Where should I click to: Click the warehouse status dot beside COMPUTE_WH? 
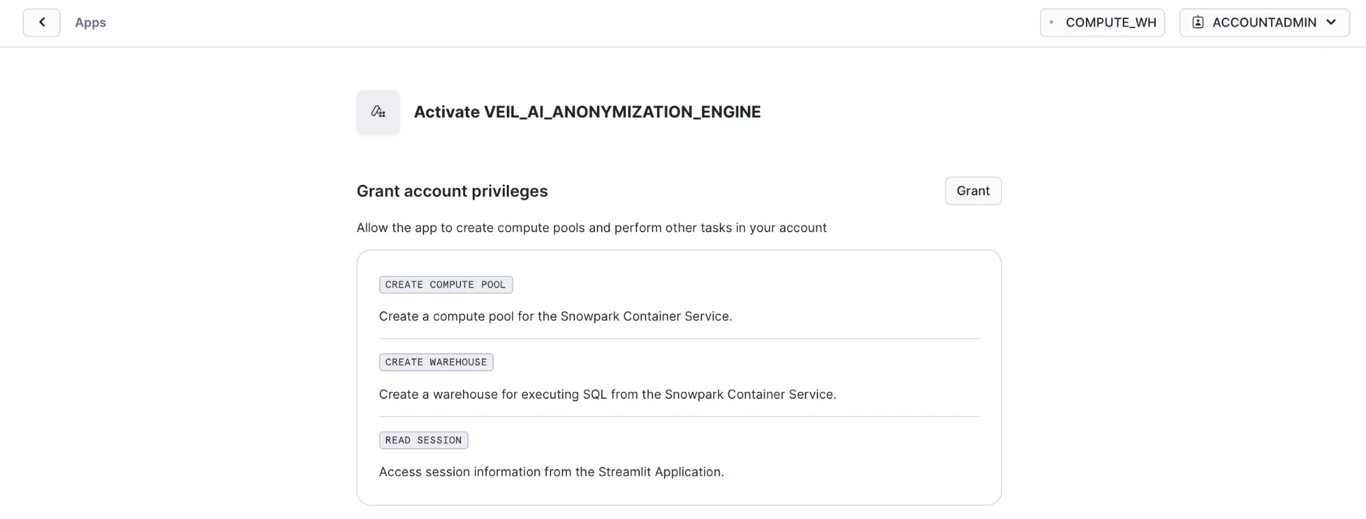(1052, 22)
